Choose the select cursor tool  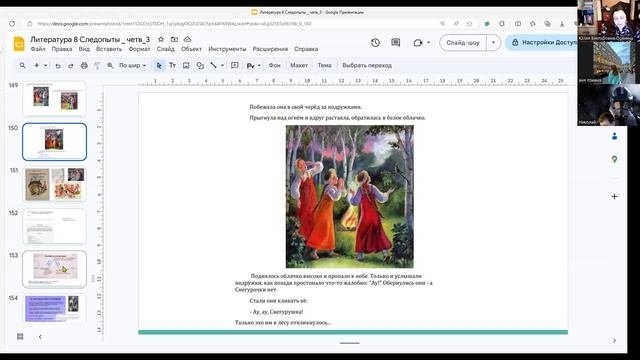(159, 65)
